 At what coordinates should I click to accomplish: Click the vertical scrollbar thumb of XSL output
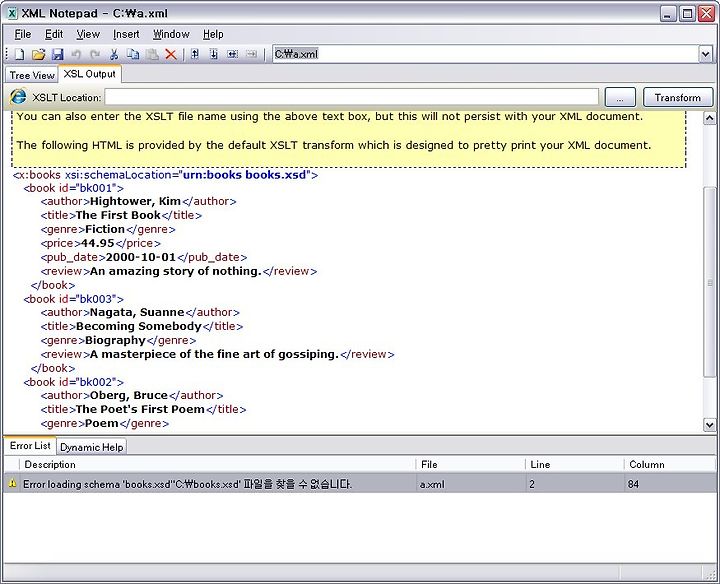pyautogui.click(x=709, y=282)
